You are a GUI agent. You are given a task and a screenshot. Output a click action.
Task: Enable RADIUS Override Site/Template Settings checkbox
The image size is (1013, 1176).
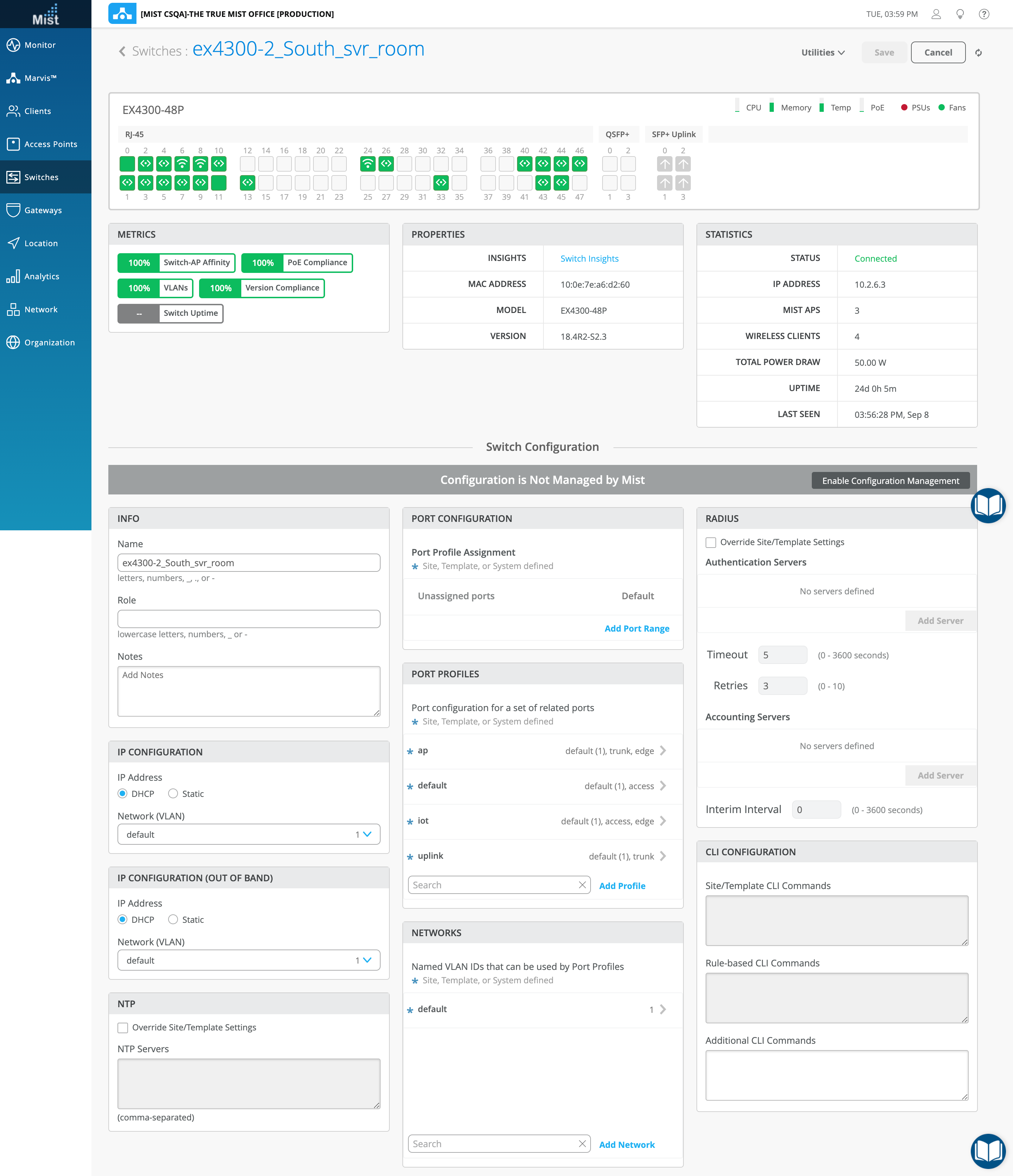pyautogui.click(x=711, y=542)
